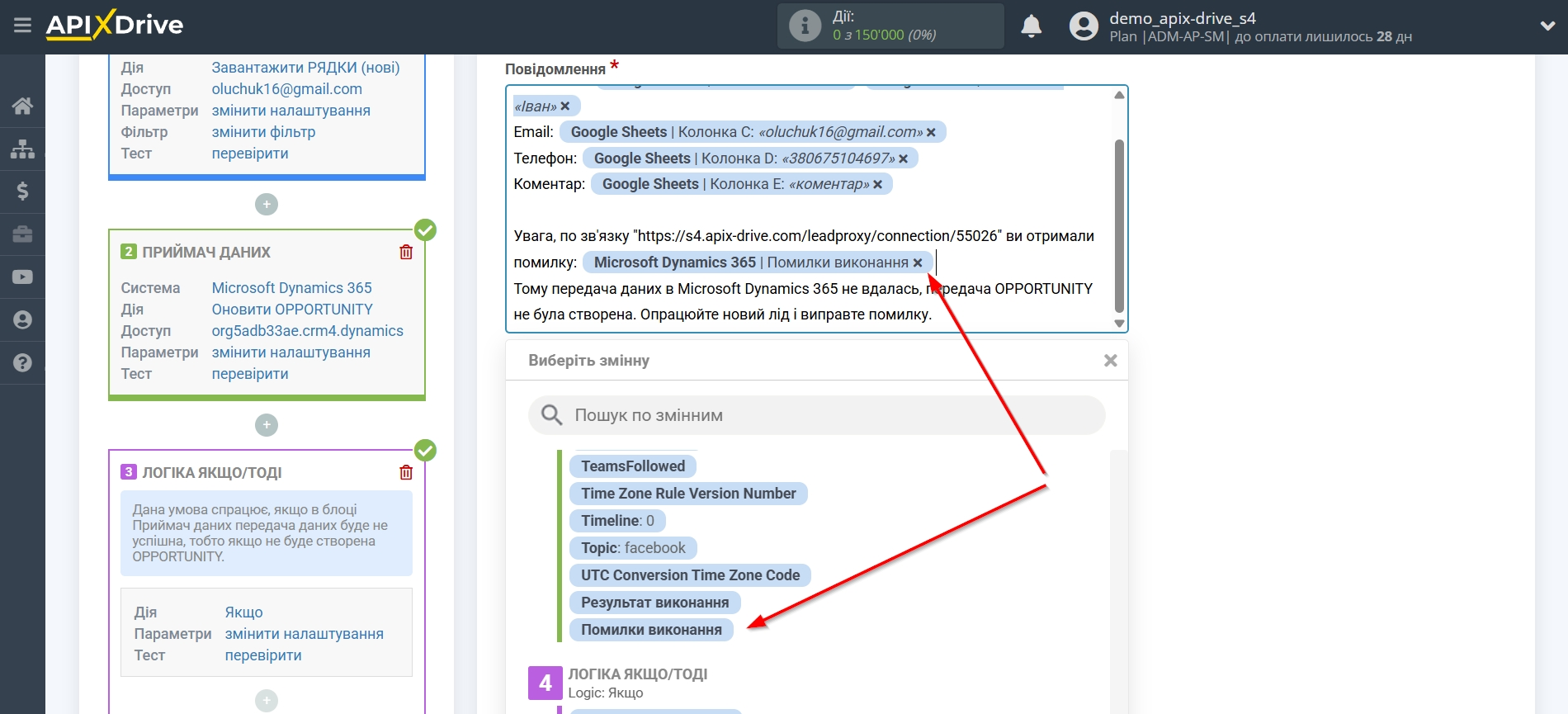Delete the ЛОГІКА ЯКЩО/ТОДІ block

pyautogui.click(x=406, y=472)
